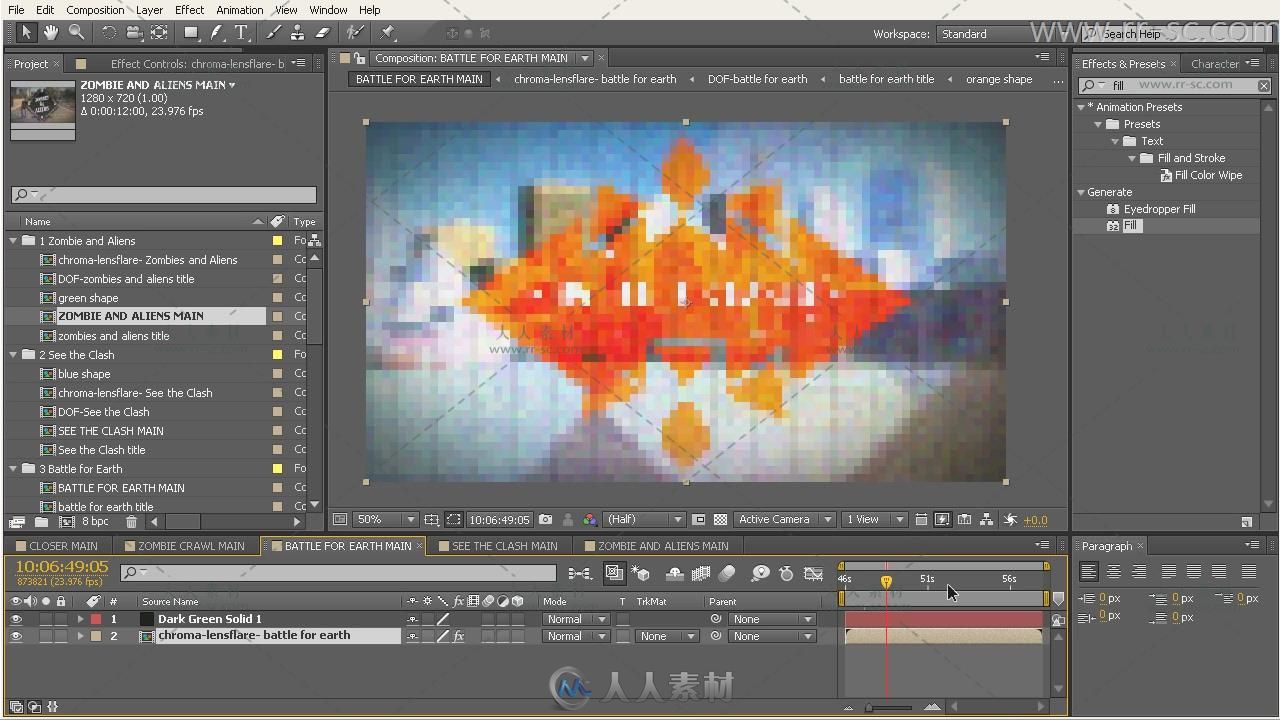
Task: Select the Unified Camera tool
Action: pyautogui.click(x=134, y=33)
